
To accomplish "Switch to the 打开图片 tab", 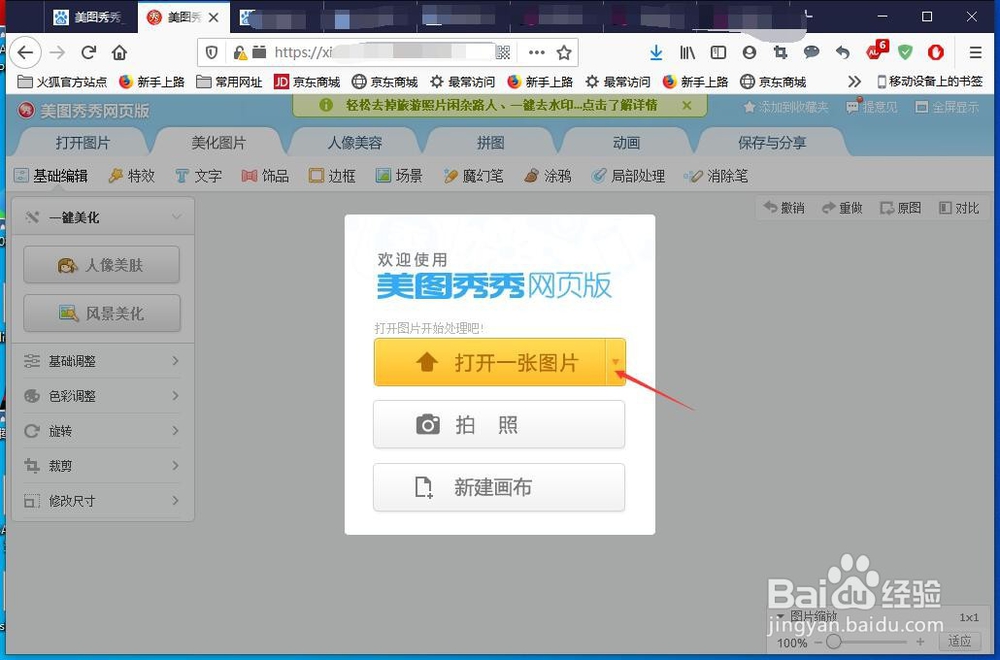I will tap(83, 143).
